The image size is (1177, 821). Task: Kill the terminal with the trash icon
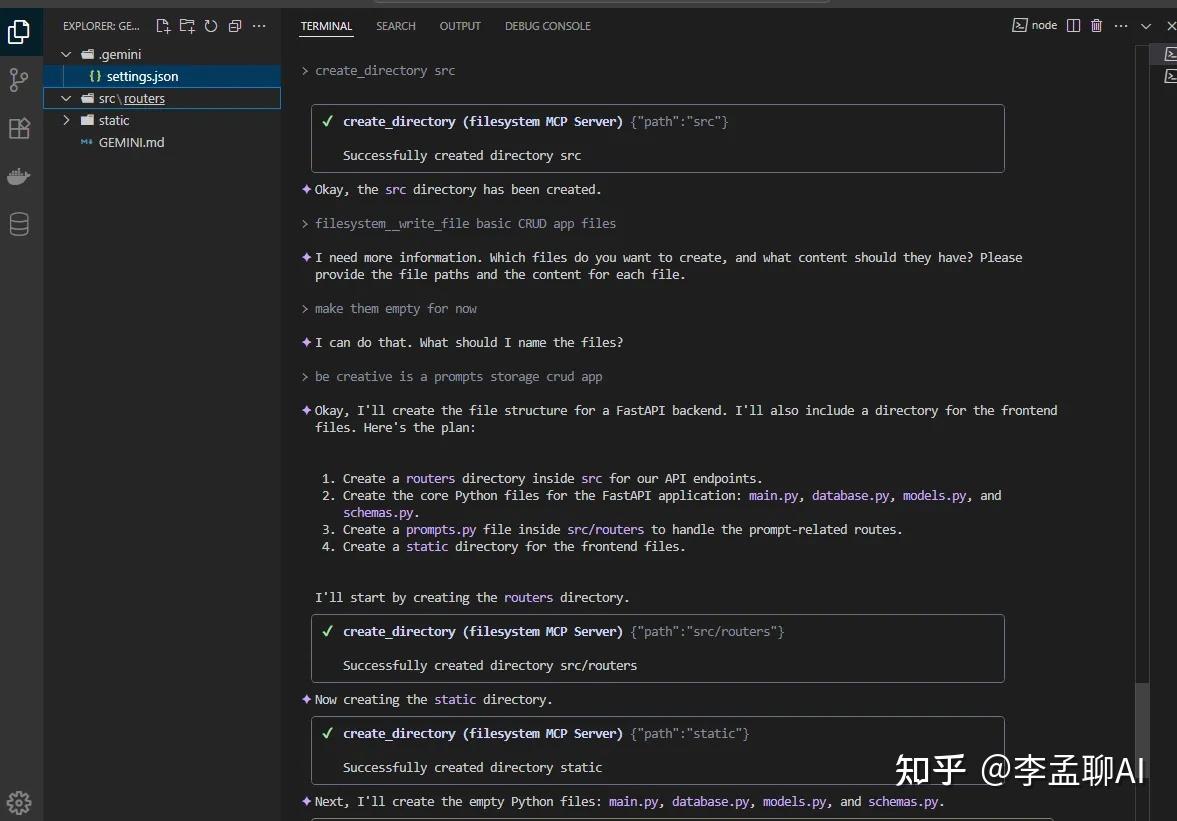click(x=1096, y=25)
